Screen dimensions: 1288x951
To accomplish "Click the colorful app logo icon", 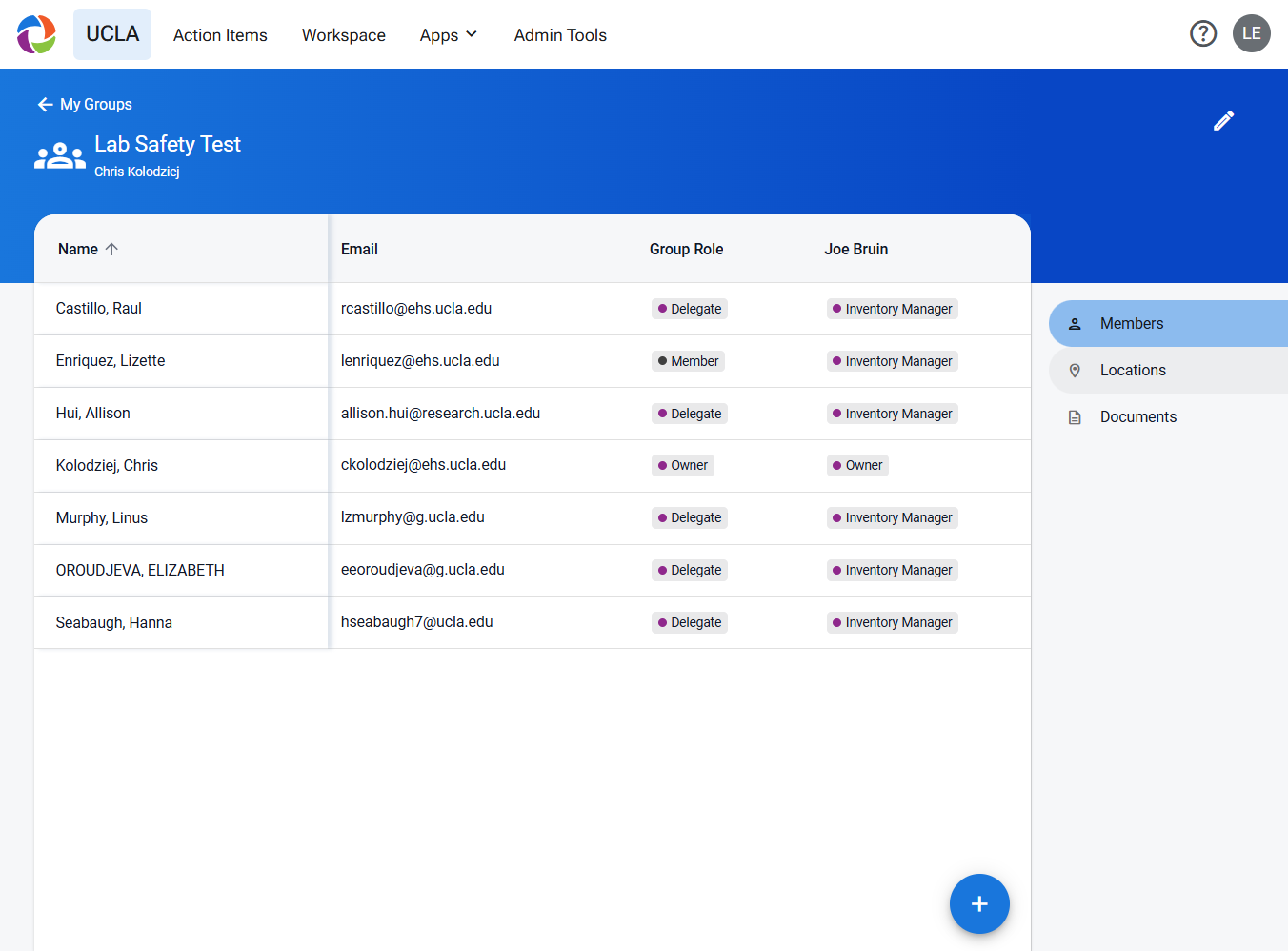I will pyautogui.click(x=36, y=34).
